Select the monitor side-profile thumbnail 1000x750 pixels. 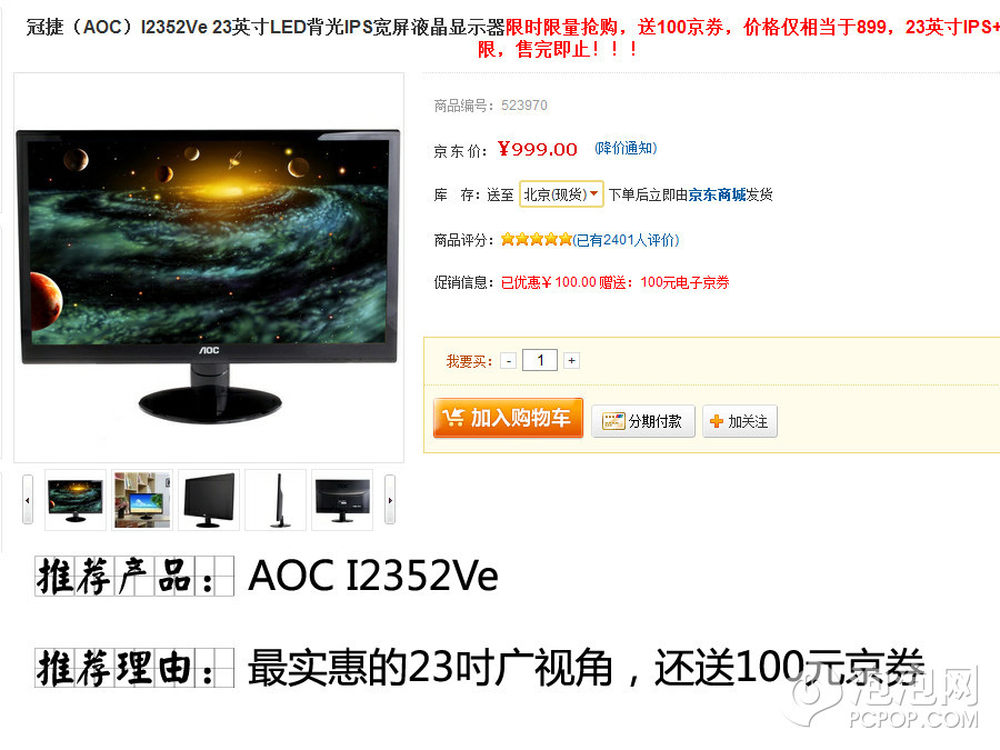pos(276,500)
